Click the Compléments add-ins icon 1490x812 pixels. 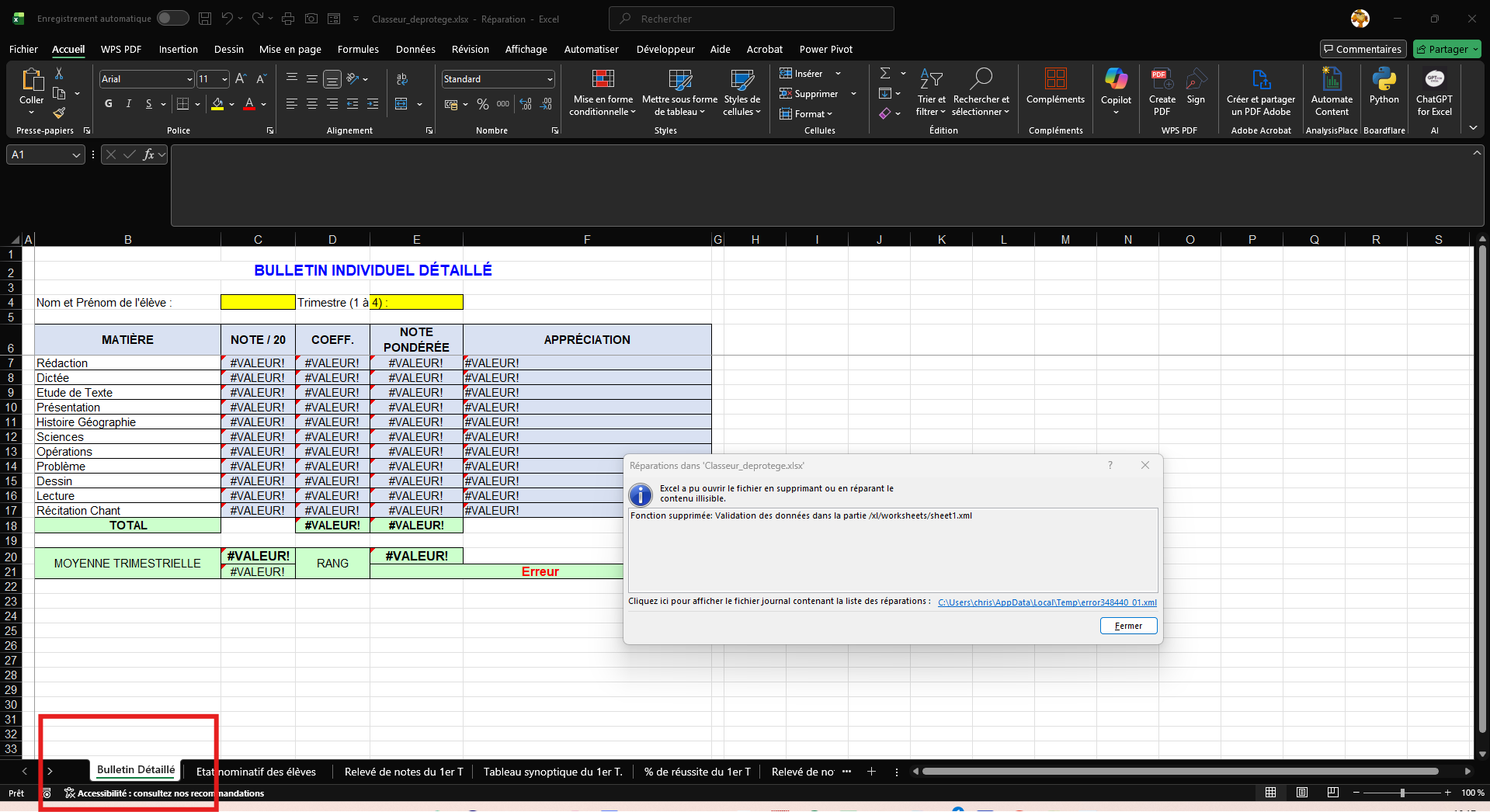(1055, 80)
